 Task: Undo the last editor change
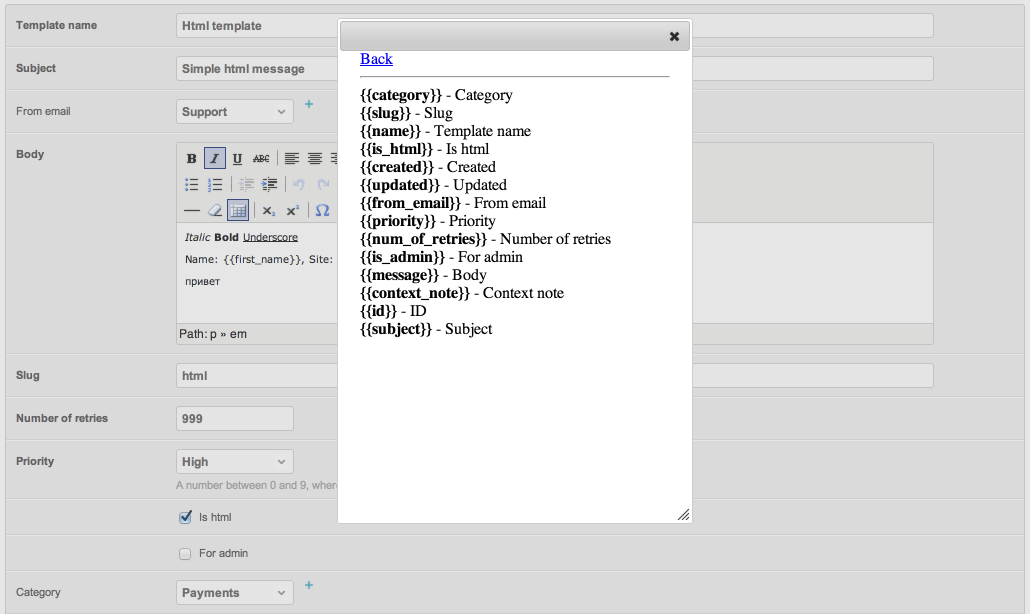[299, 185]
